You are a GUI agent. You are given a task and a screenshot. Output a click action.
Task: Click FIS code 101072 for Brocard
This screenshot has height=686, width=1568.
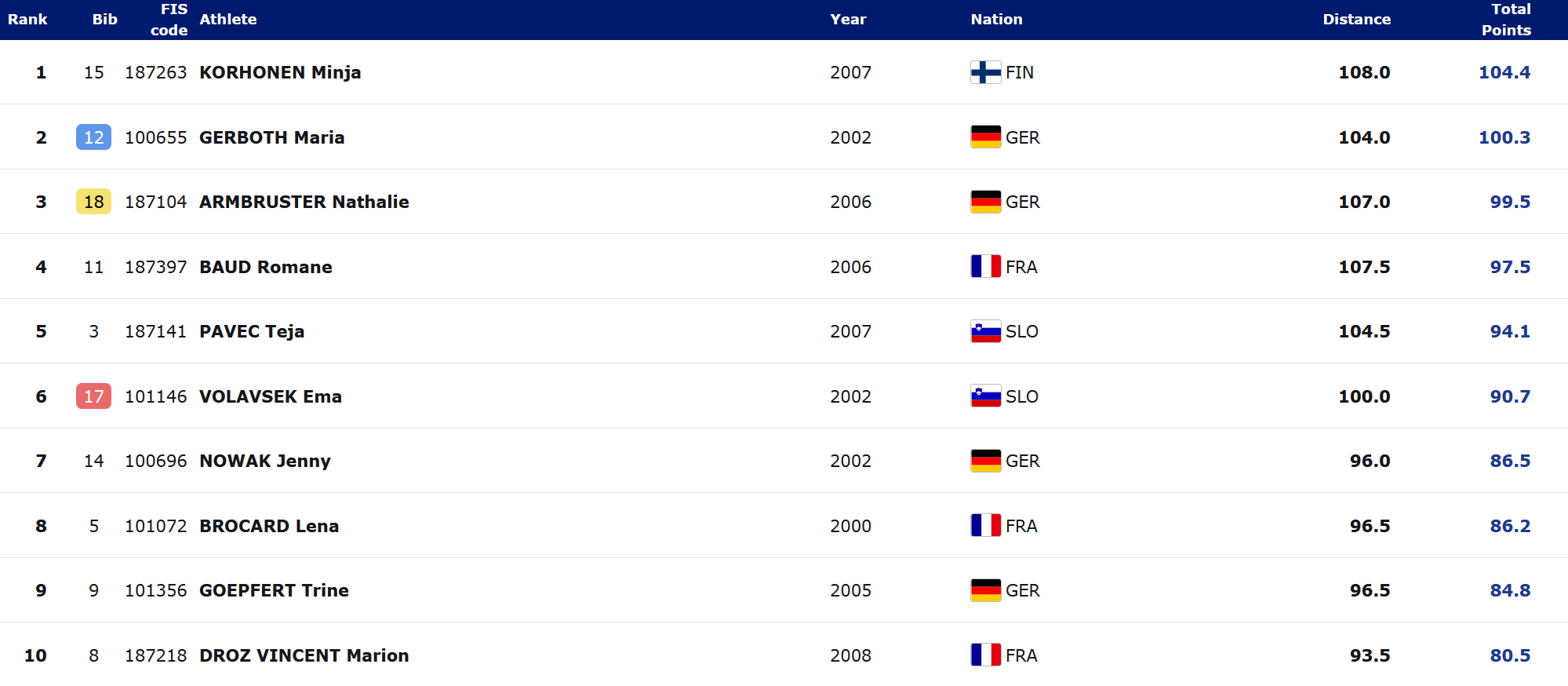[x=155, y=526]
